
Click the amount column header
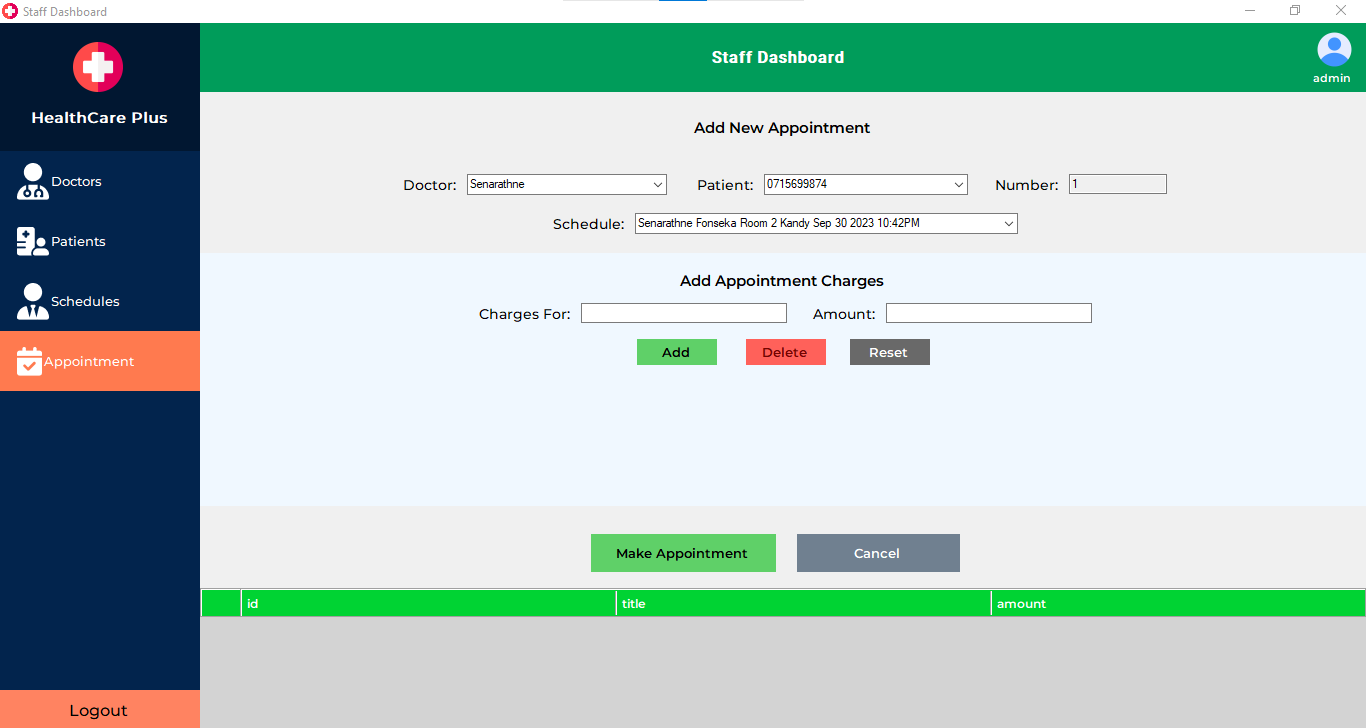tap(1179, 603)
